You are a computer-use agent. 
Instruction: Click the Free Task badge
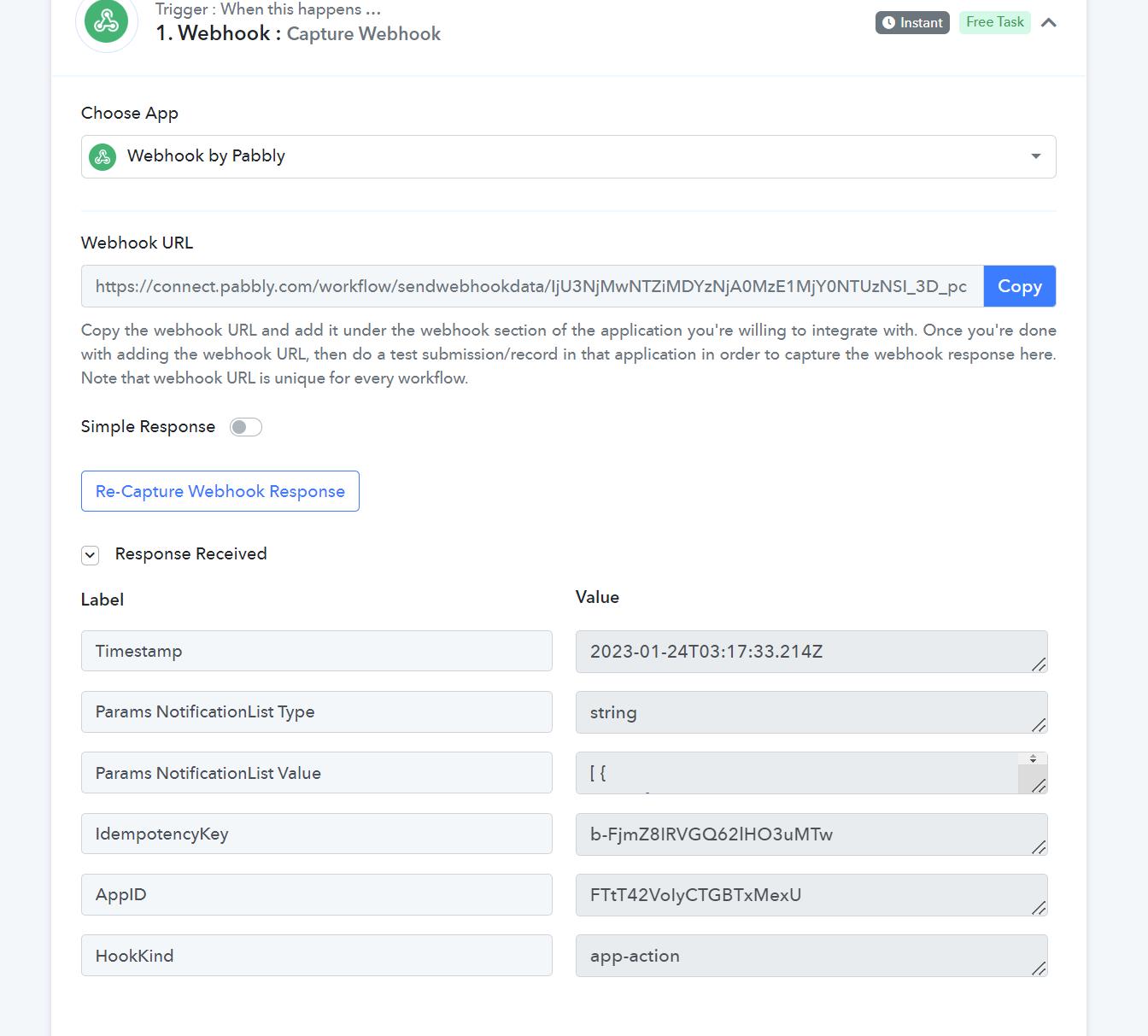995,22
